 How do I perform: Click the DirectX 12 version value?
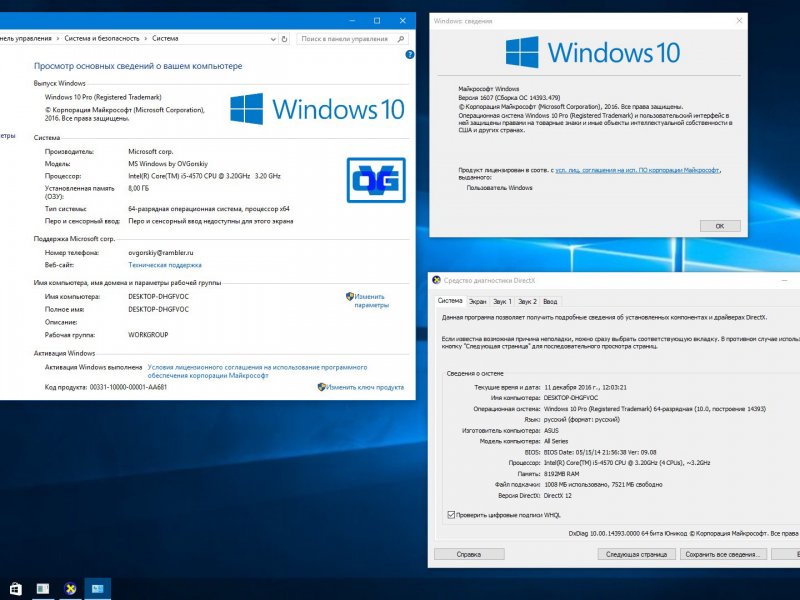[558, 495]
